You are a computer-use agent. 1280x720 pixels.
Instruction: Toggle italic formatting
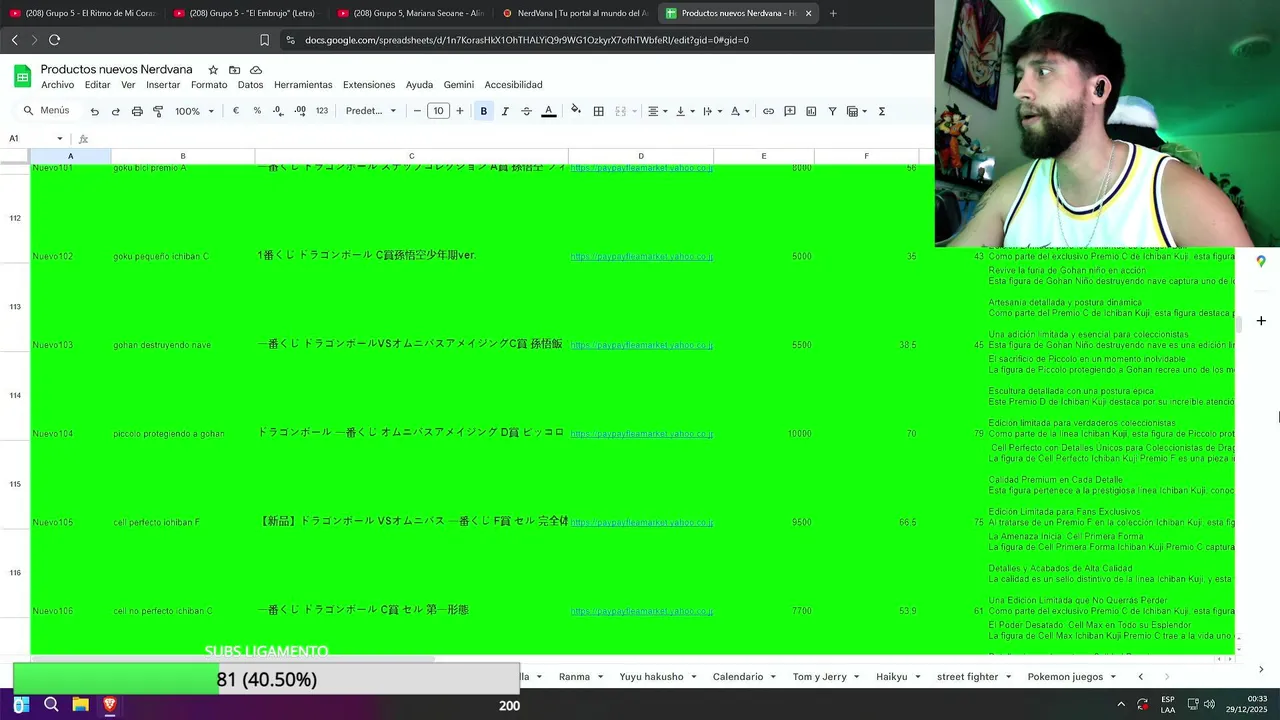coord(505,111)
